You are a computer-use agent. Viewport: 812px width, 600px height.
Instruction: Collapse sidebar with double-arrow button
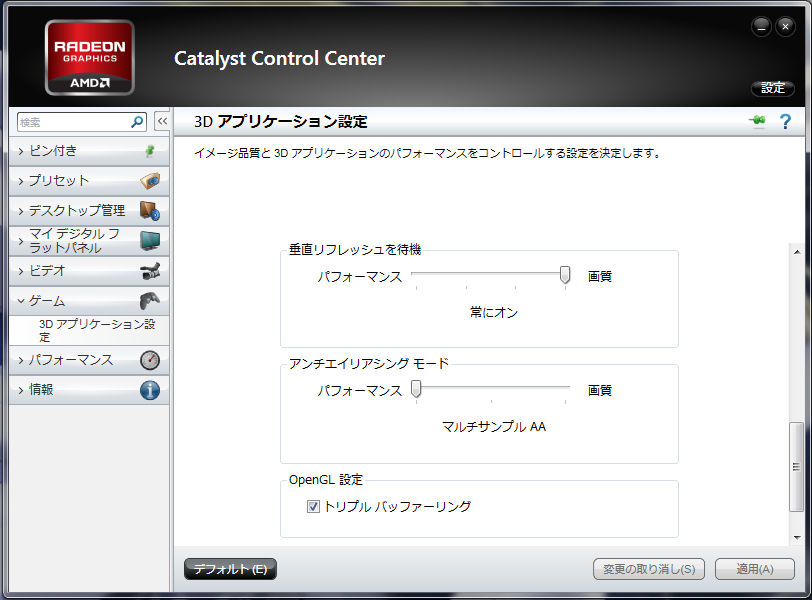162,122
